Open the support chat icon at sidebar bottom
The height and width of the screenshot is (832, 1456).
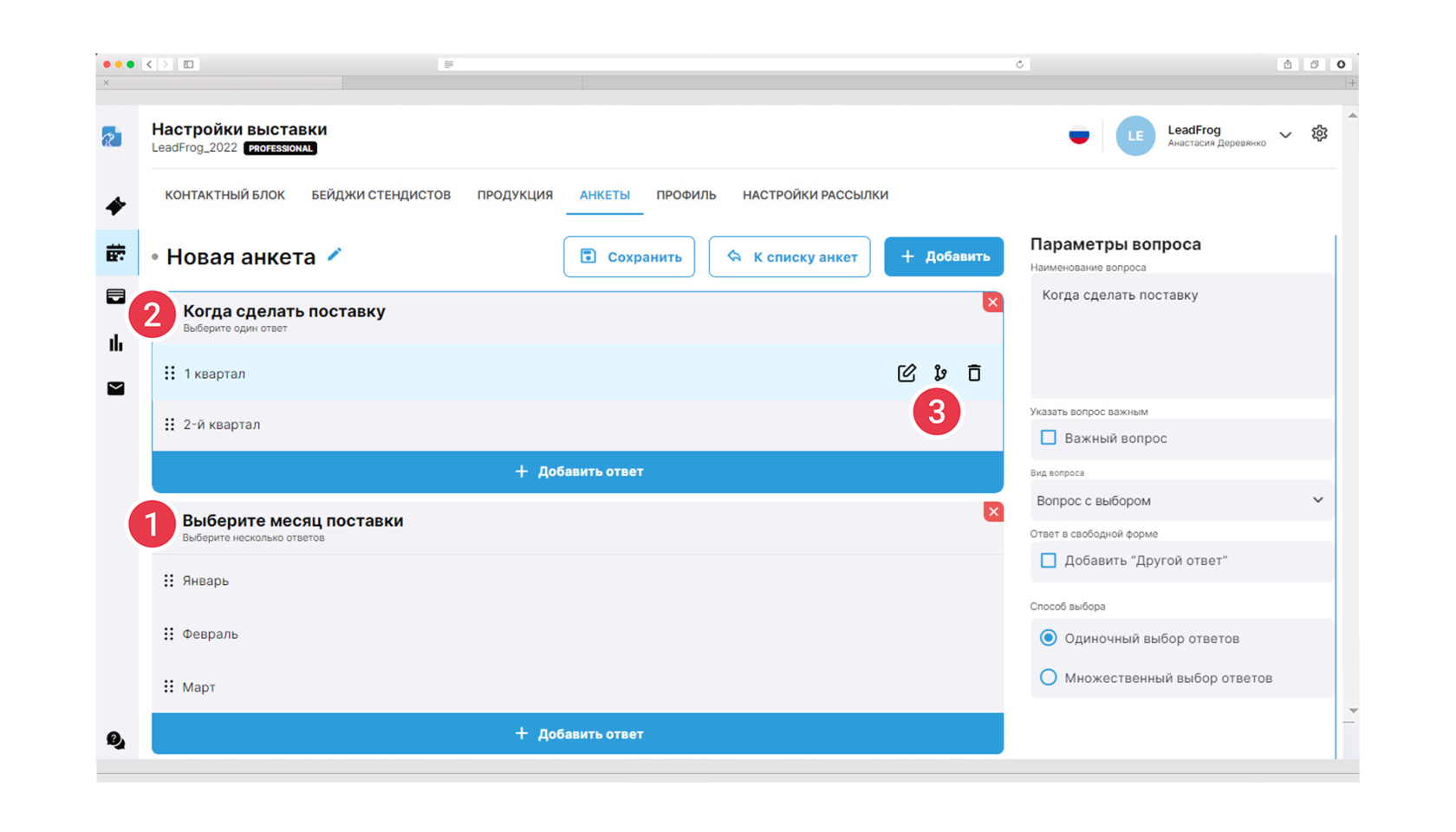pos(115,740)
